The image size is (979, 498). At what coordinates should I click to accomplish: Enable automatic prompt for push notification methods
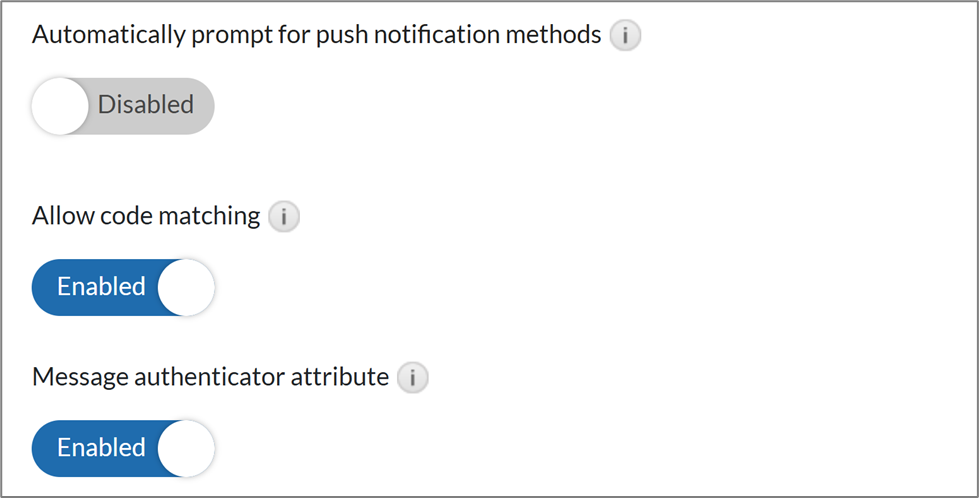click(x=123, y=105)
